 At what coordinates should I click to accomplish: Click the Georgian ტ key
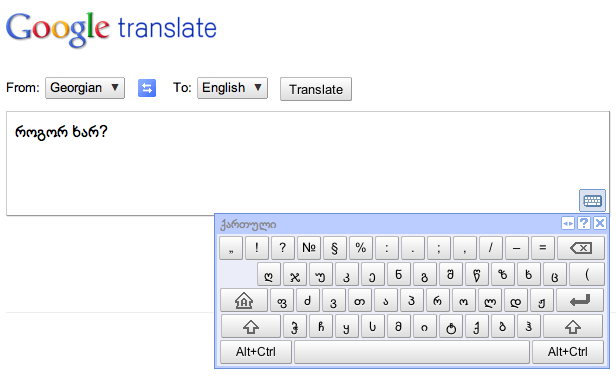451,327
